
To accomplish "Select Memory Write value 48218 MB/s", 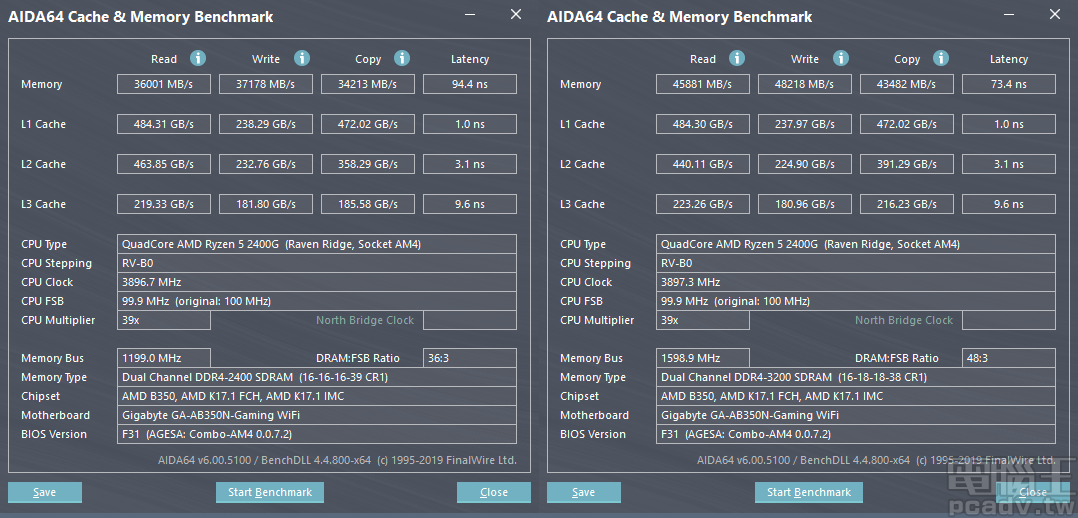I will 804,84.
